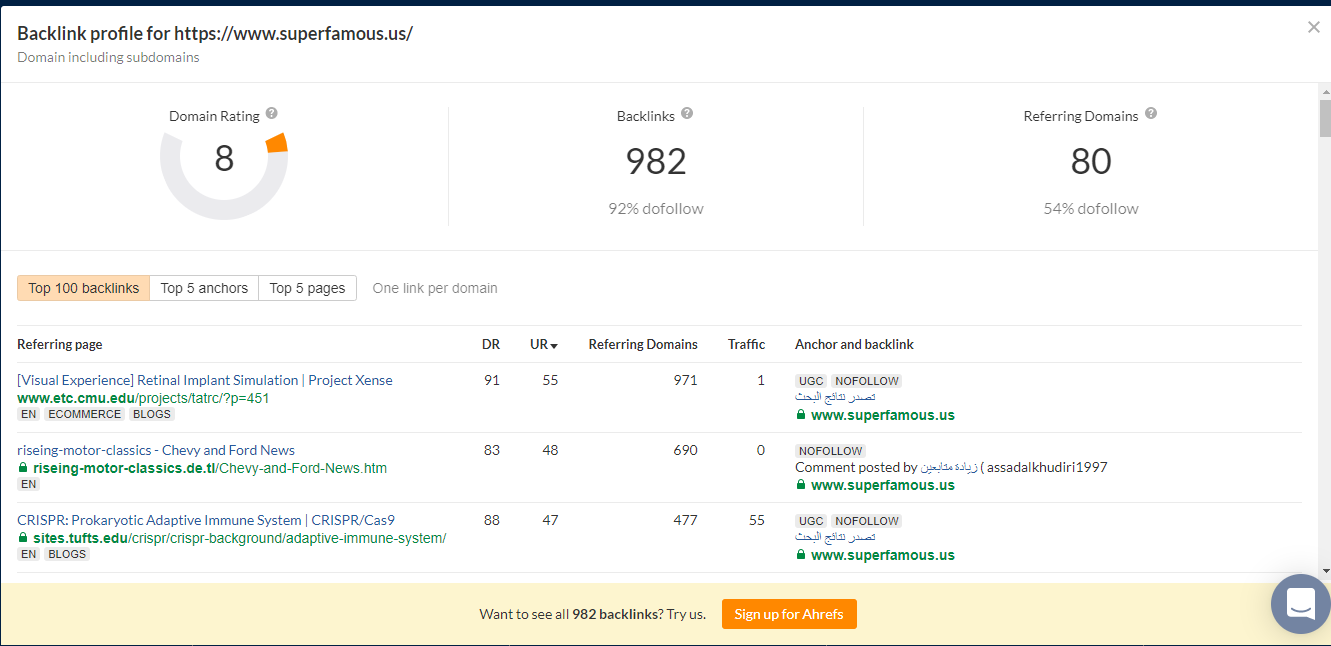
Task: Click the UGC tag in the www.etc.cmu.edu row
Action: click(x=811, y=381)
